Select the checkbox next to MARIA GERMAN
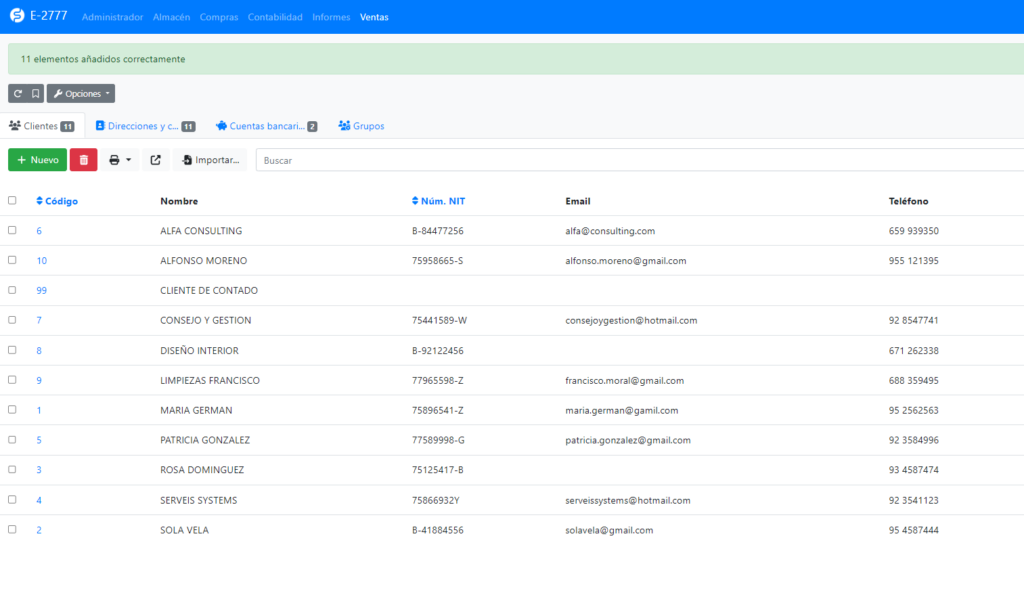Image resolution: width=1024 pixels, height=595 pixels. [12, 410]
